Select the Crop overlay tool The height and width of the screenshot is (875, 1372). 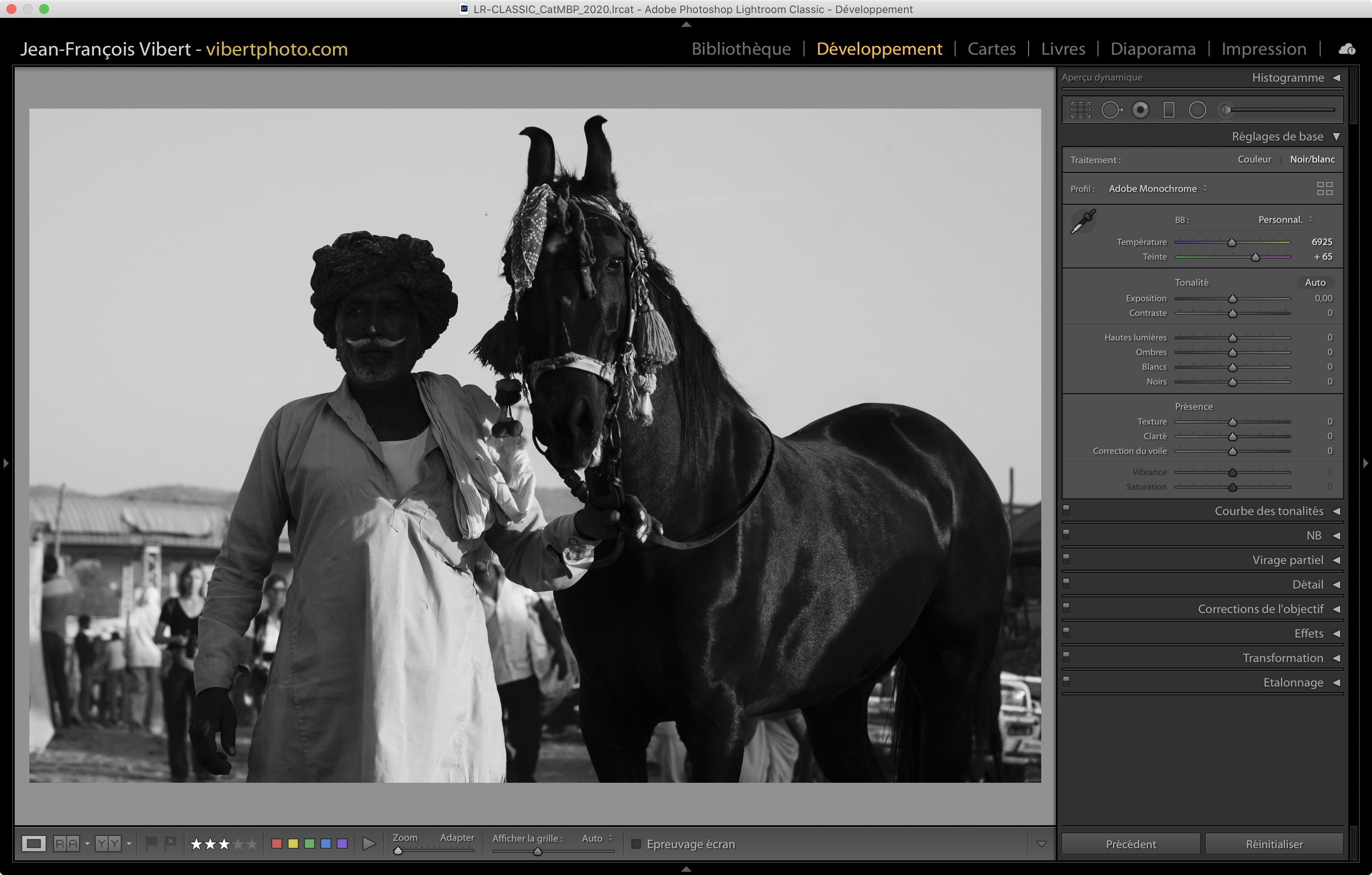click(1080, 110)
